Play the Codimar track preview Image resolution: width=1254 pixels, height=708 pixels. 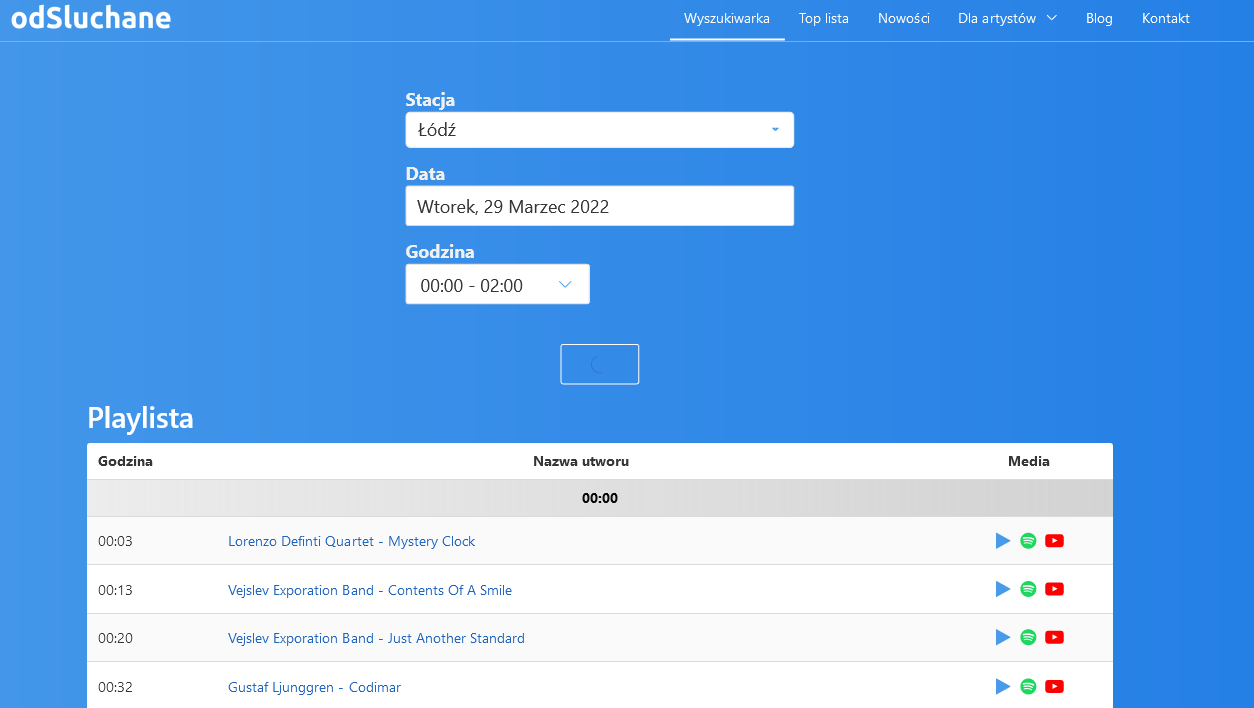[1003, 686]
